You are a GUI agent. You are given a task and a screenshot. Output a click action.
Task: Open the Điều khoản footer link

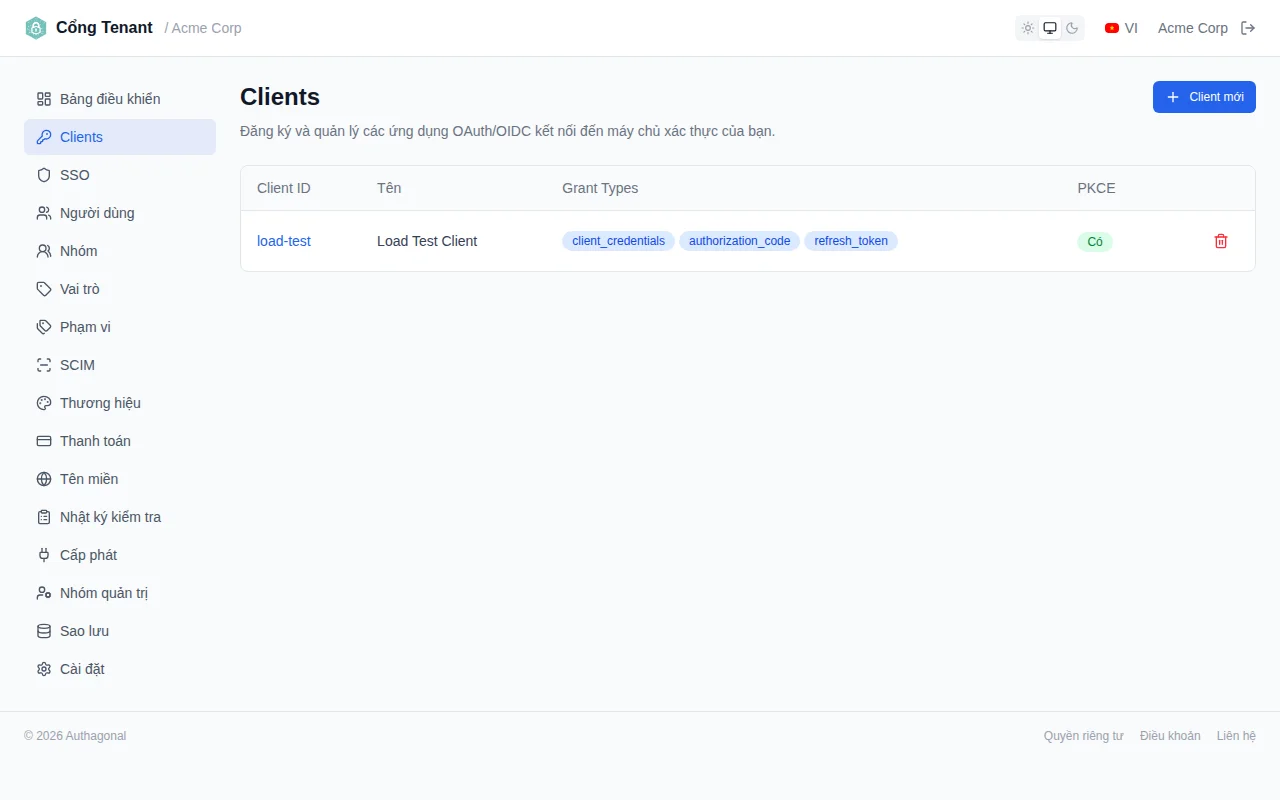point(1170,736)
